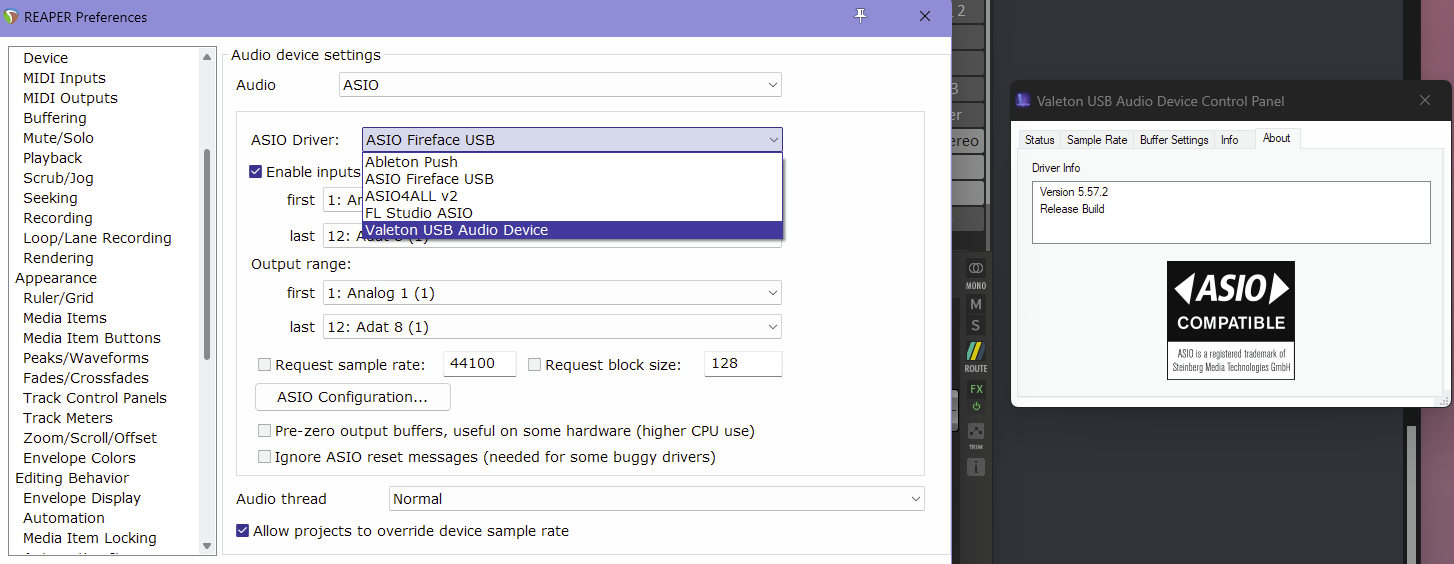The width and height of the screenshot is (1454, 564).
Task: Open the Audio system dropdown showing ASIO
Action: (561, 85)
